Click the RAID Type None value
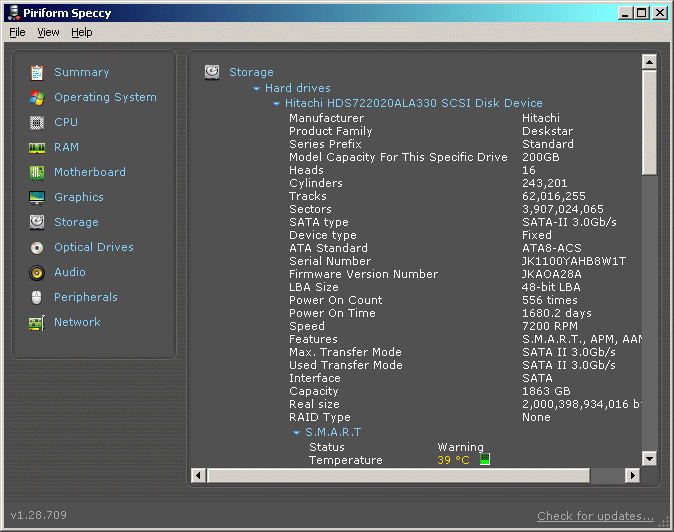 [x=536, y=417]
